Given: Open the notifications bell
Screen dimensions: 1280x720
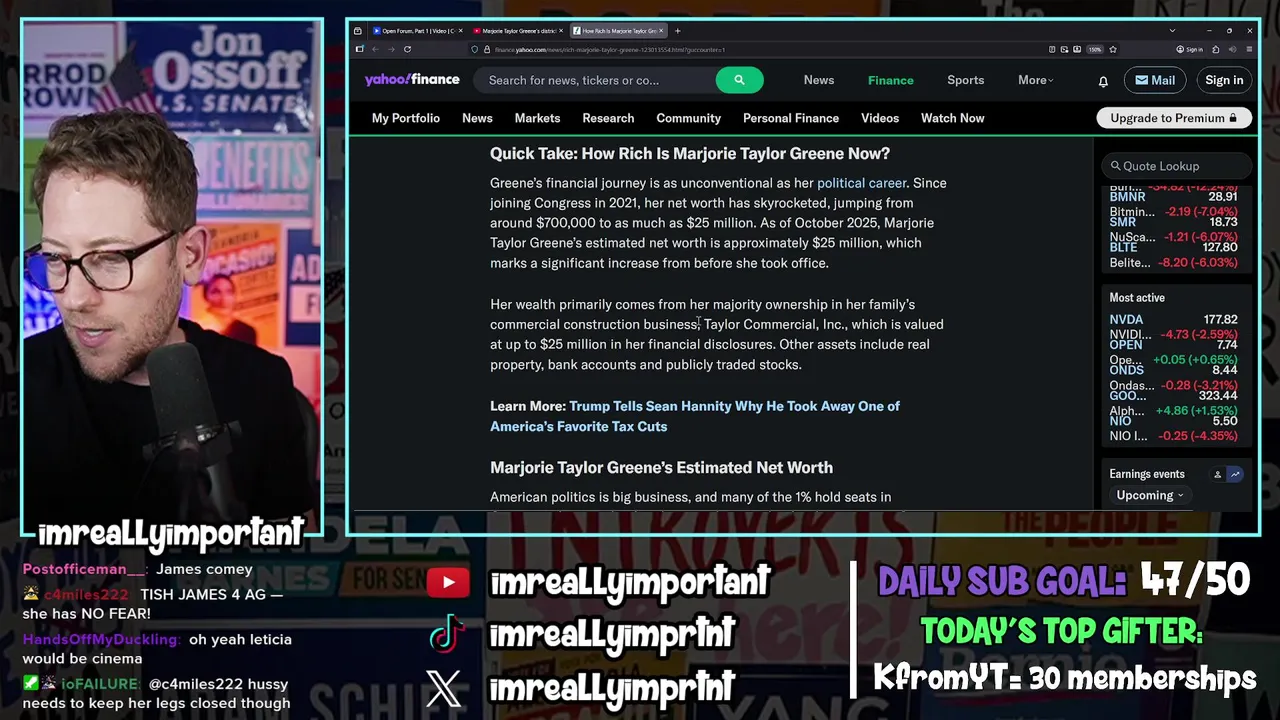Looking at the screenshot, I should pos(1103,81).
